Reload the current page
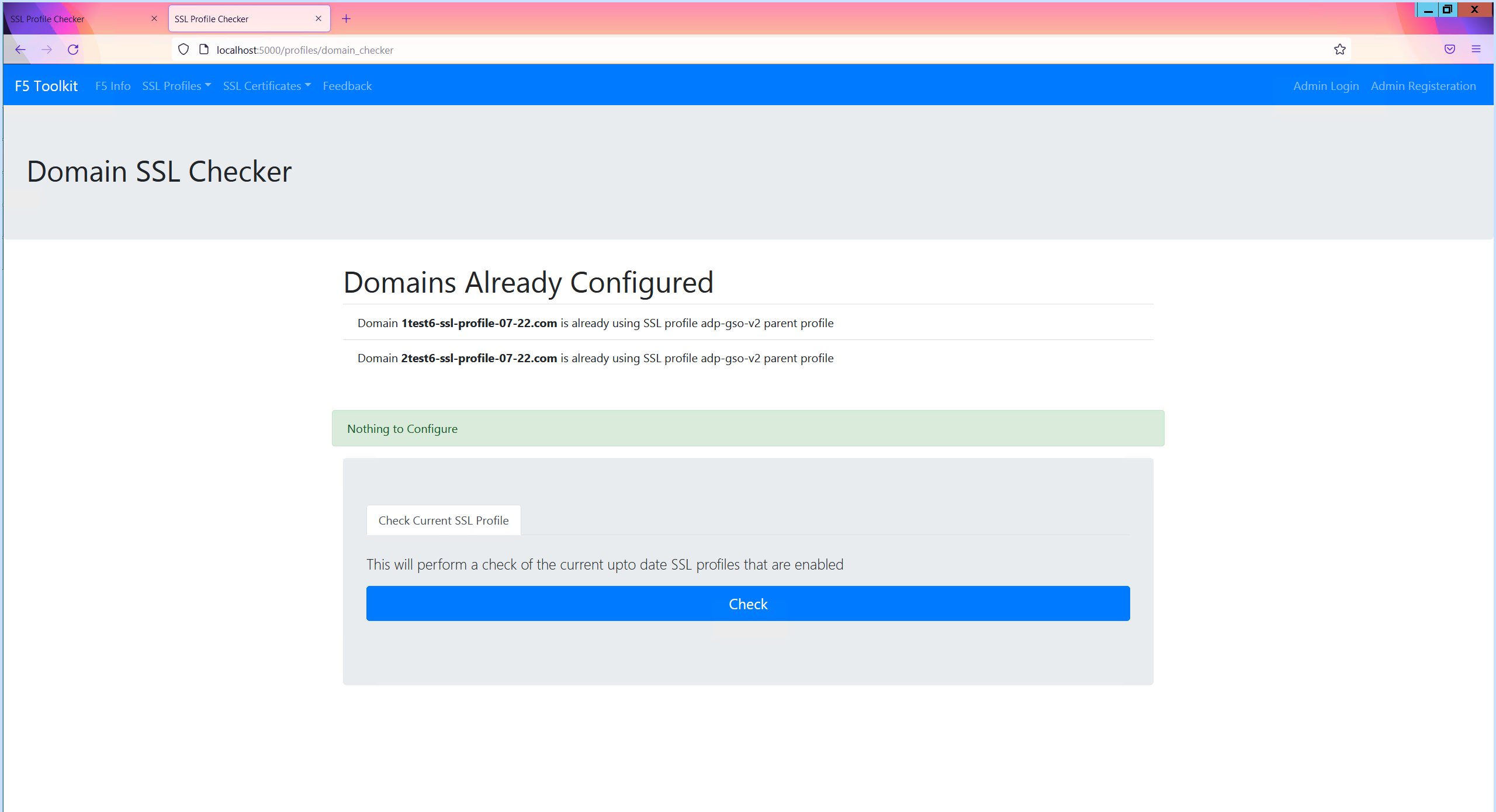The height and width of the screenshot is (812, 1496). 73,50
